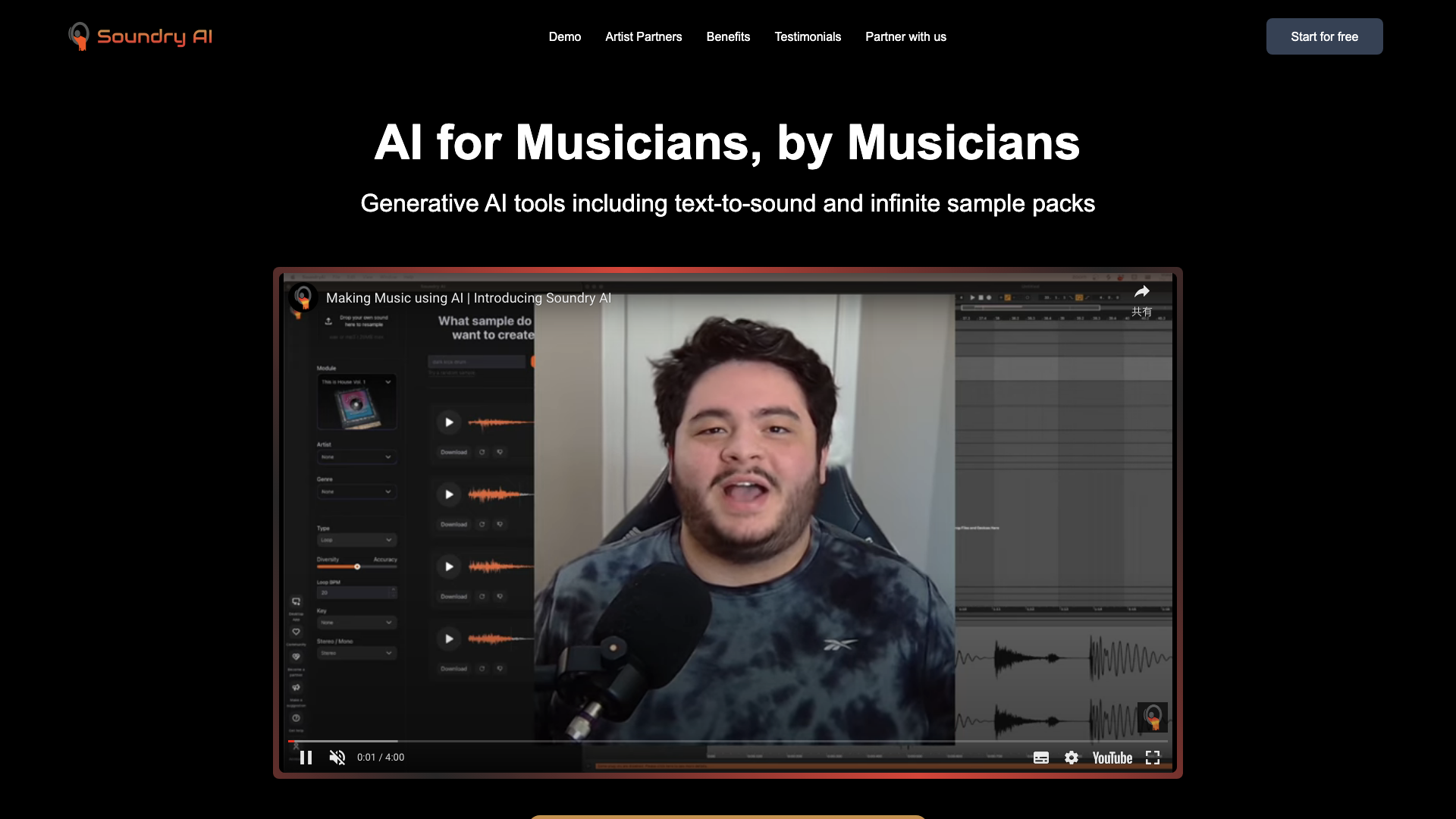This screenshot has height=819, width=1456.
Task: Click the '0:01 / 4:00' time display
Action: tap(381, 758)
